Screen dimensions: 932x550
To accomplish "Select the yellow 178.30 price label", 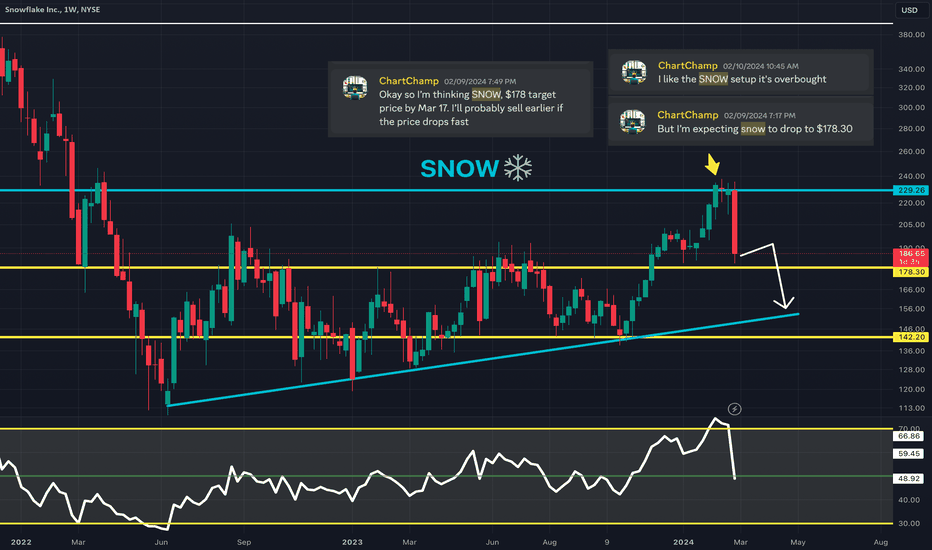I will point(911,272).
